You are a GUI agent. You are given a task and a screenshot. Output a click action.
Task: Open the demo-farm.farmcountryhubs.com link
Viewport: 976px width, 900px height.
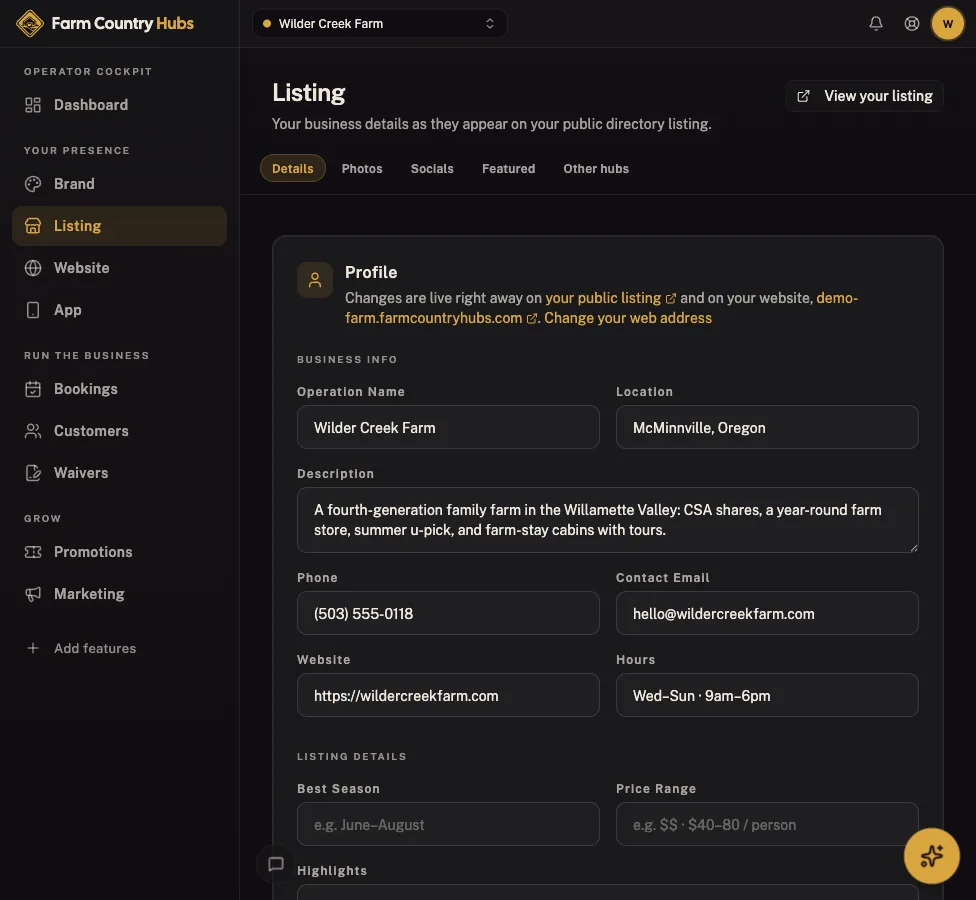[x=441, y=318]
